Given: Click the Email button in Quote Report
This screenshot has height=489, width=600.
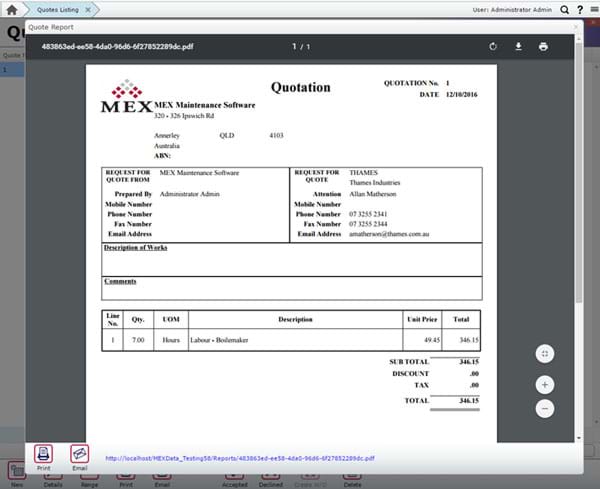Looking at the screenshot, I should (80, 458).
